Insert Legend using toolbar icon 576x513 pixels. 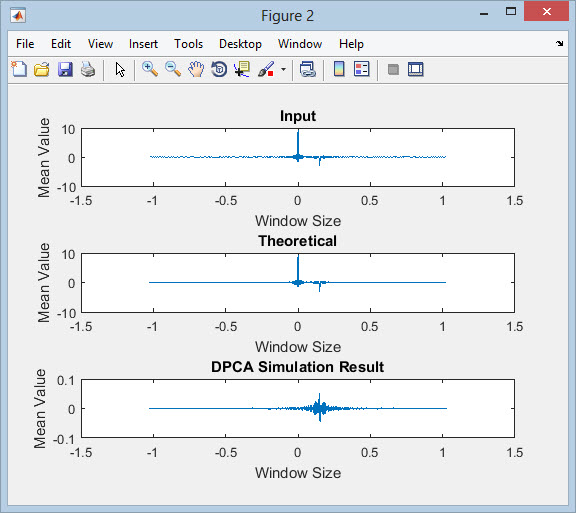[361, 69]
